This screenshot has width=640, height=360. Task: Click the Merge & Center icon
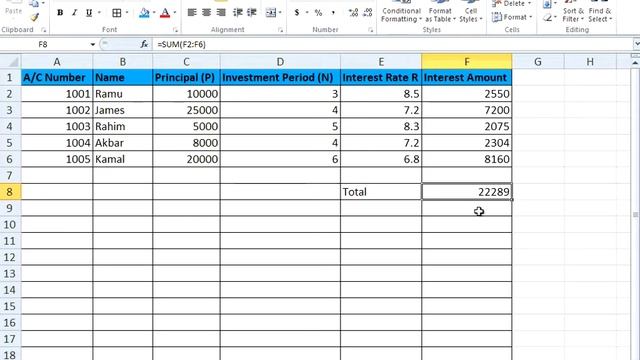point(271,13)
